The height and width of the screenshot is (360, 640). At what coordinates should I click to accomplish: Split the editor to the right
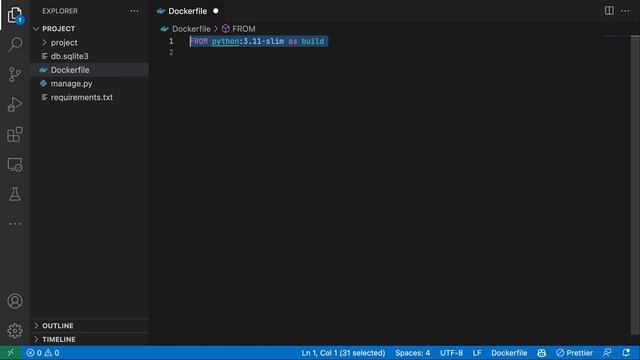tap(609, 11)
